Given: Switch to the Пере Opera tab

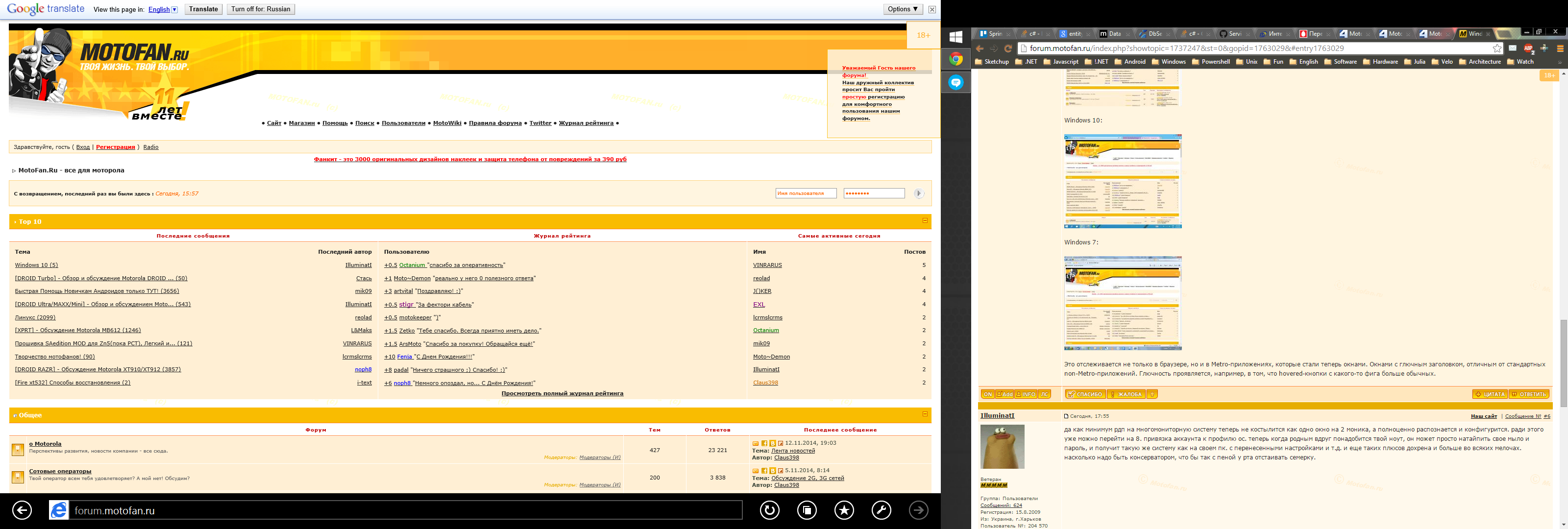Looking at the screenshot, I should point(1315,34).
